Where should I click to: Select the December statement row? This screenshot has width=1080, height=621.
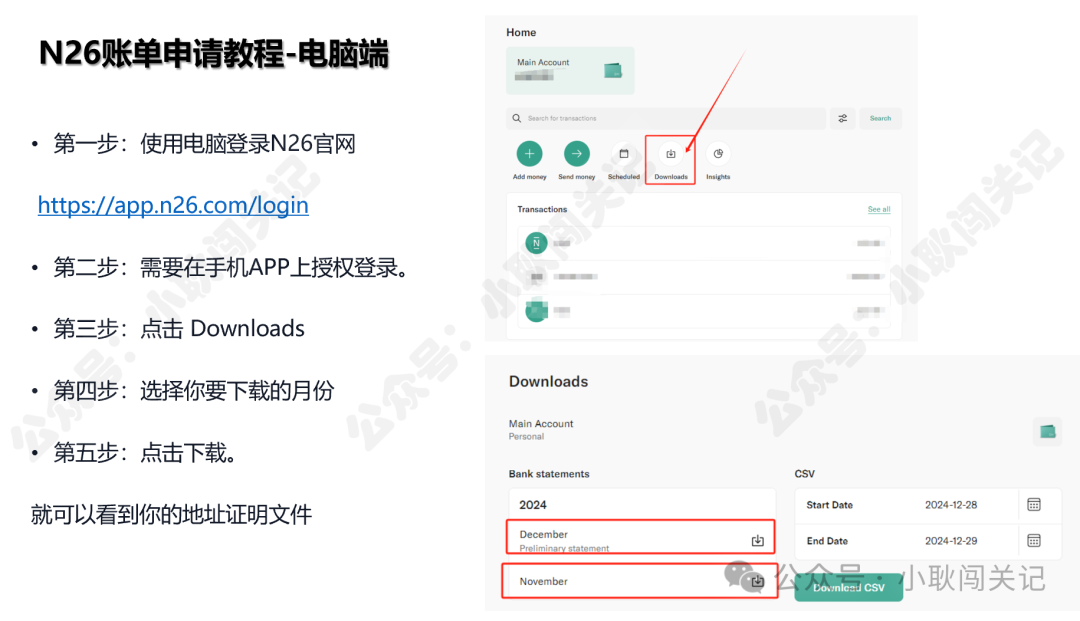point(641,537)
